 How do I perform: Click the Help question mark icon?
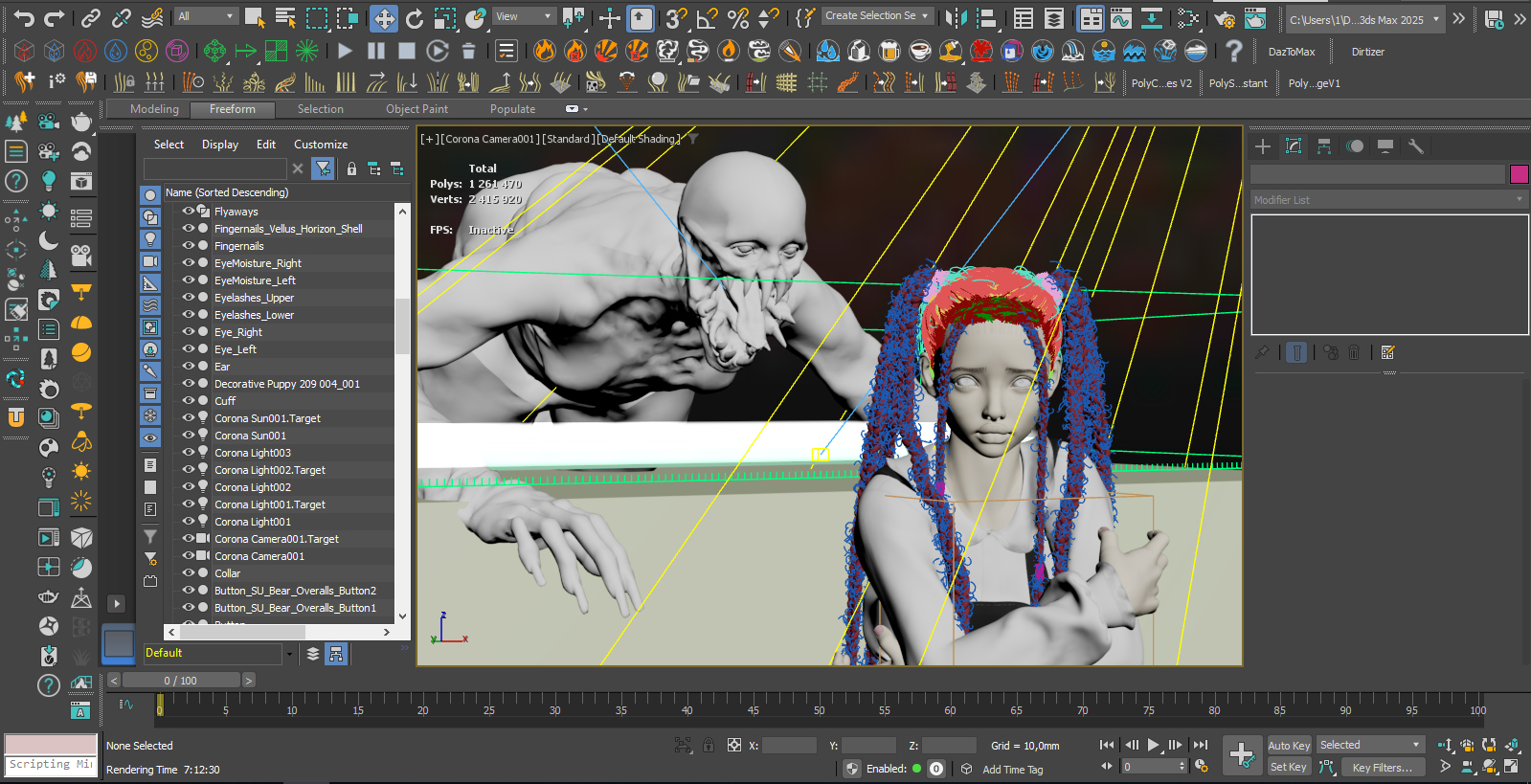tap(1234, 51)
